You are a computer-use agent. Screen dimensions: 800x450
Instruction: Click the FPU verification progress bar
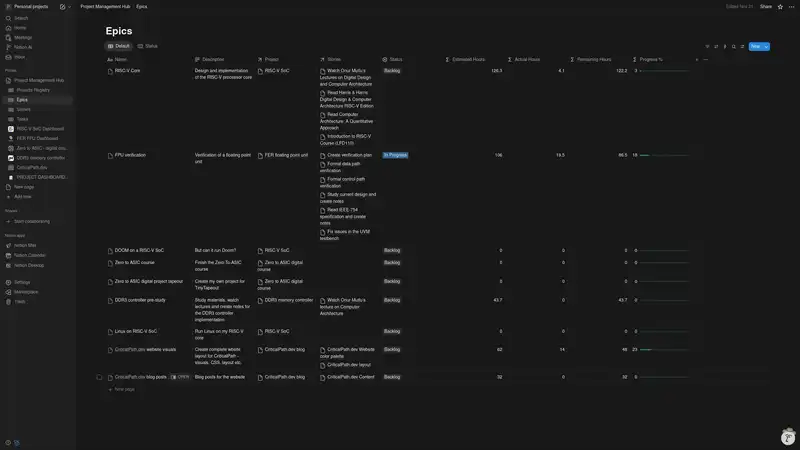tap(664, 155)
